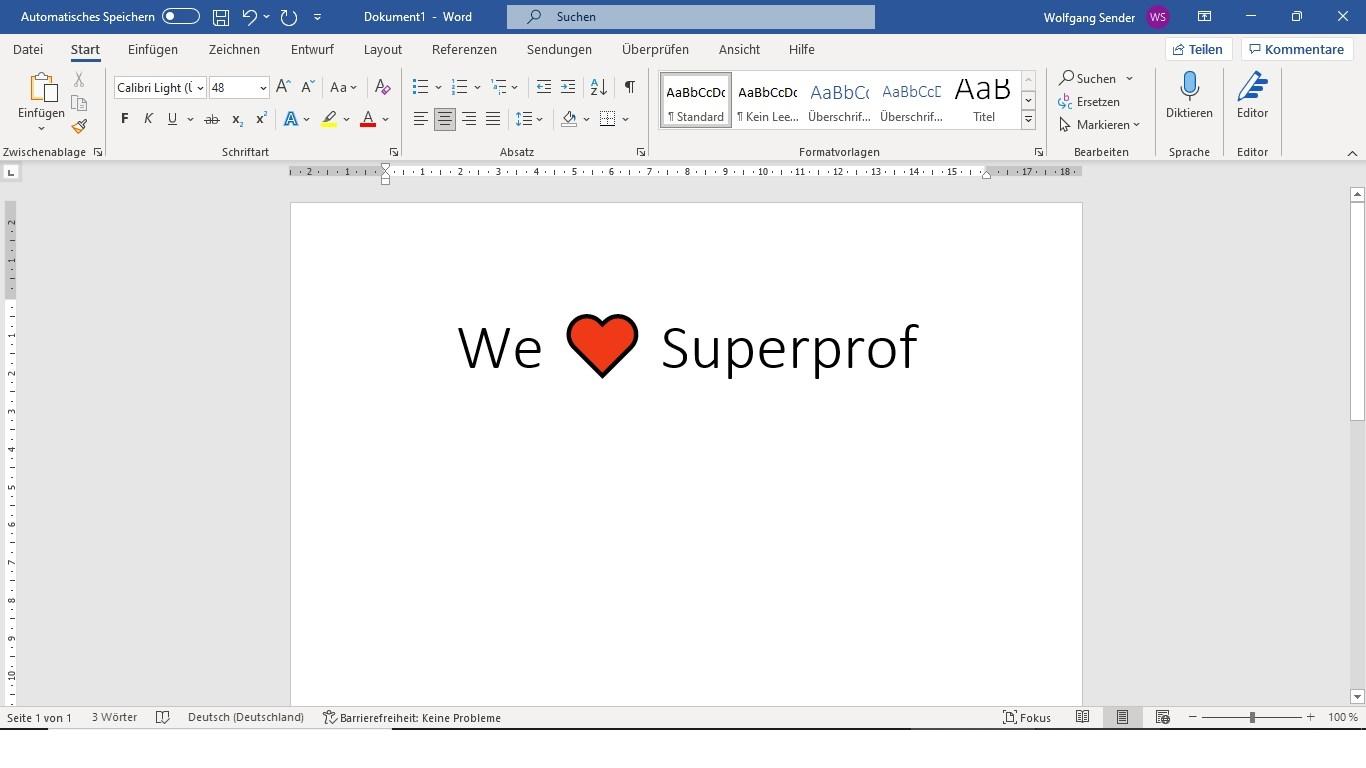1366x768 pixels.
Task: Decrease font size with shrink icon
Action: (308, 87)
